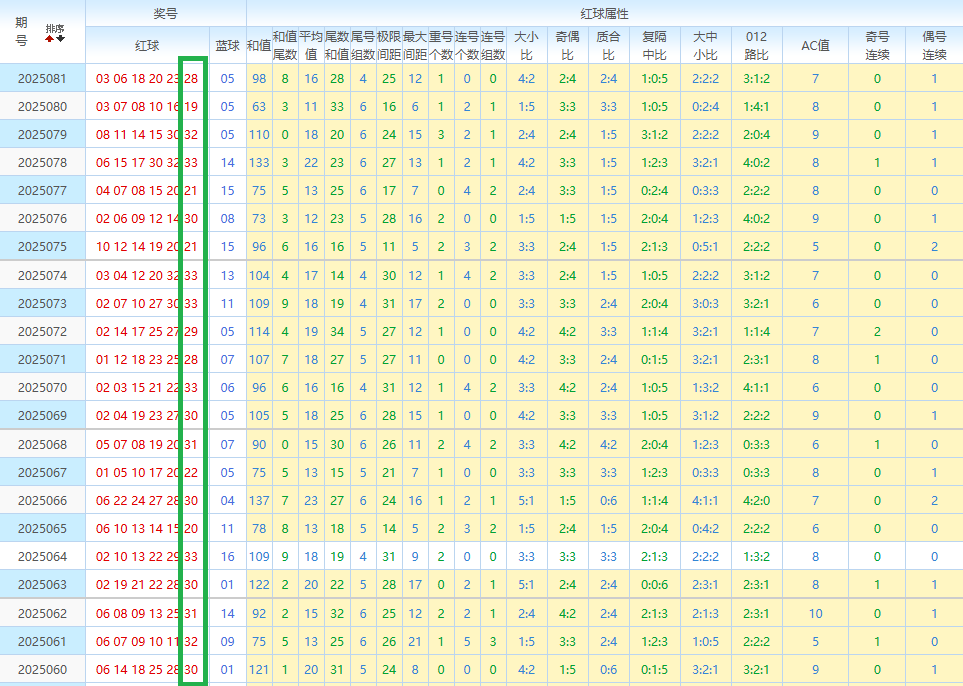Click sum value 133 in row 2025078
The height and width of the screenshot is (686, 963).
click(x=259, y=163)
